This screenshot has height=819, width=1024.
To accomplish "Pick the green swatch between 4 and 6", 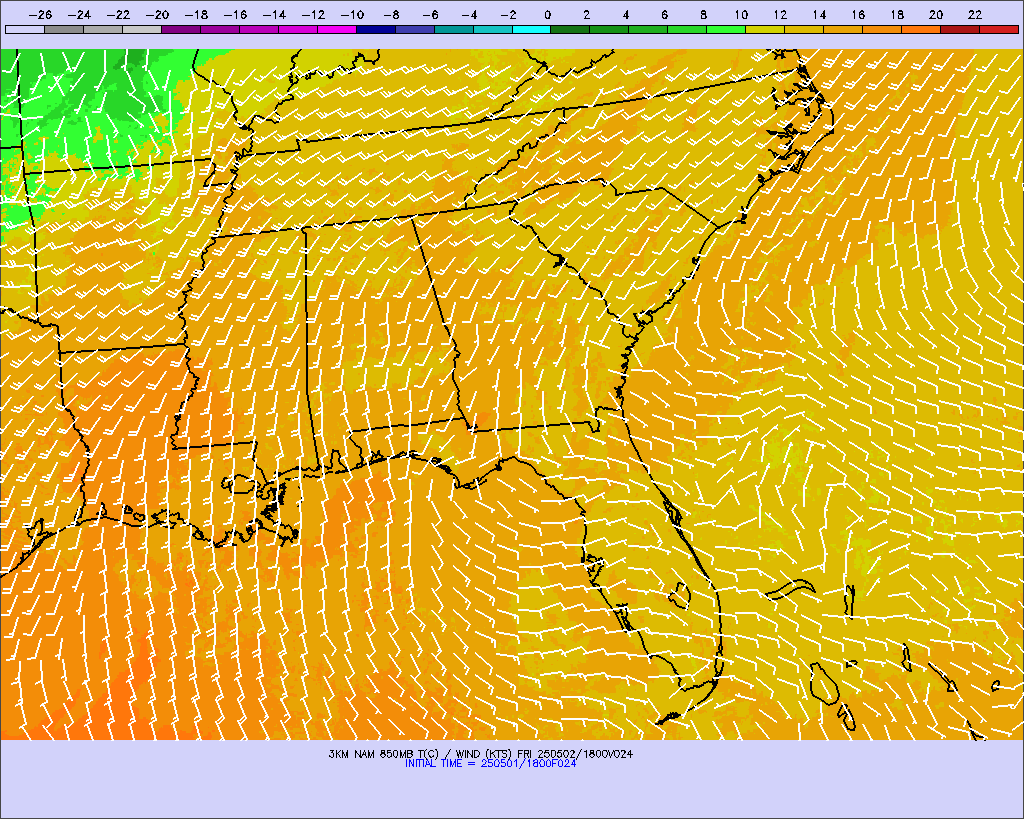I will coord(648,29).
